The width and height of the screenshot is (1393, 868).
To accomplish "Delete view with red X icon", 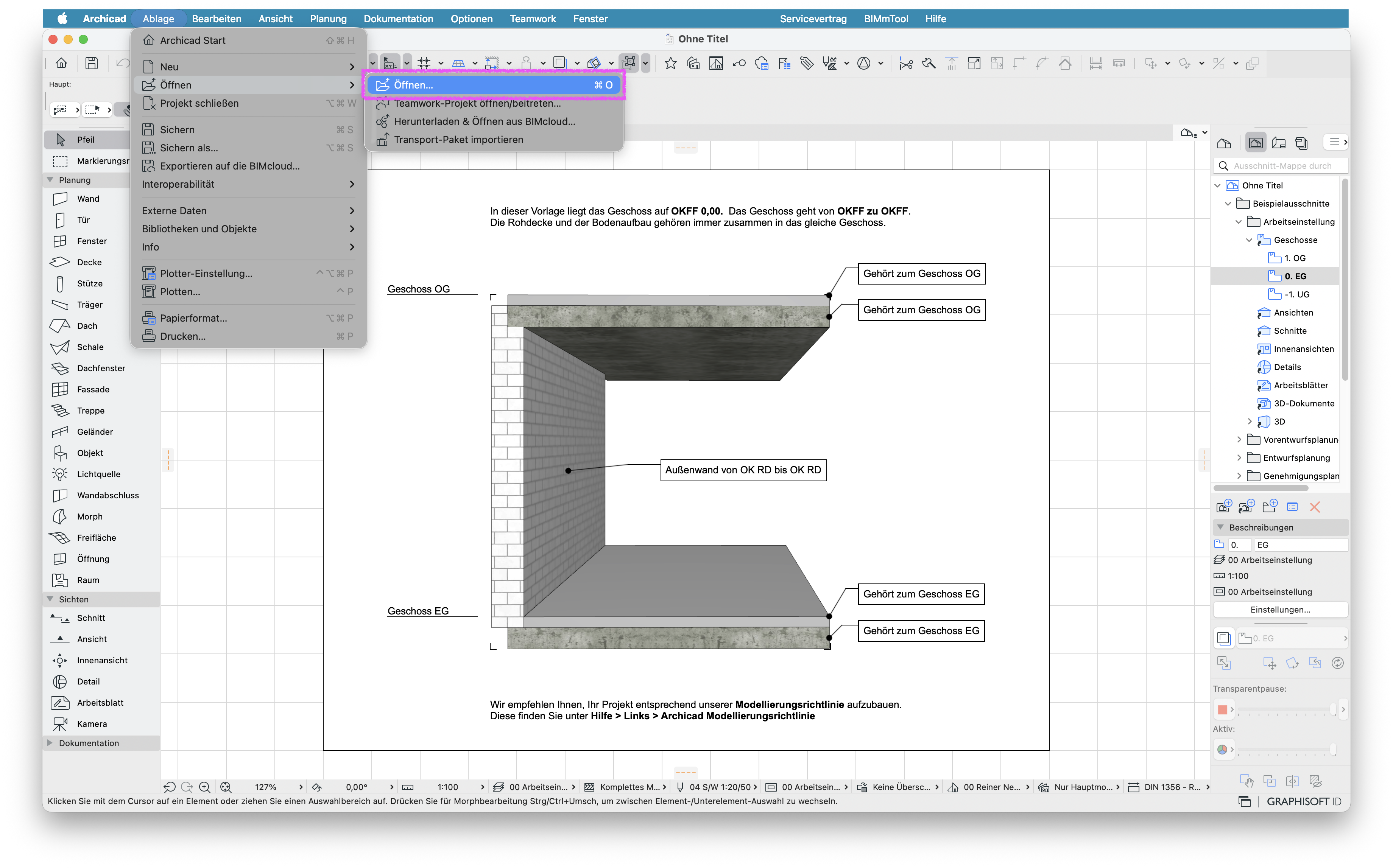I will [1315, 507].
